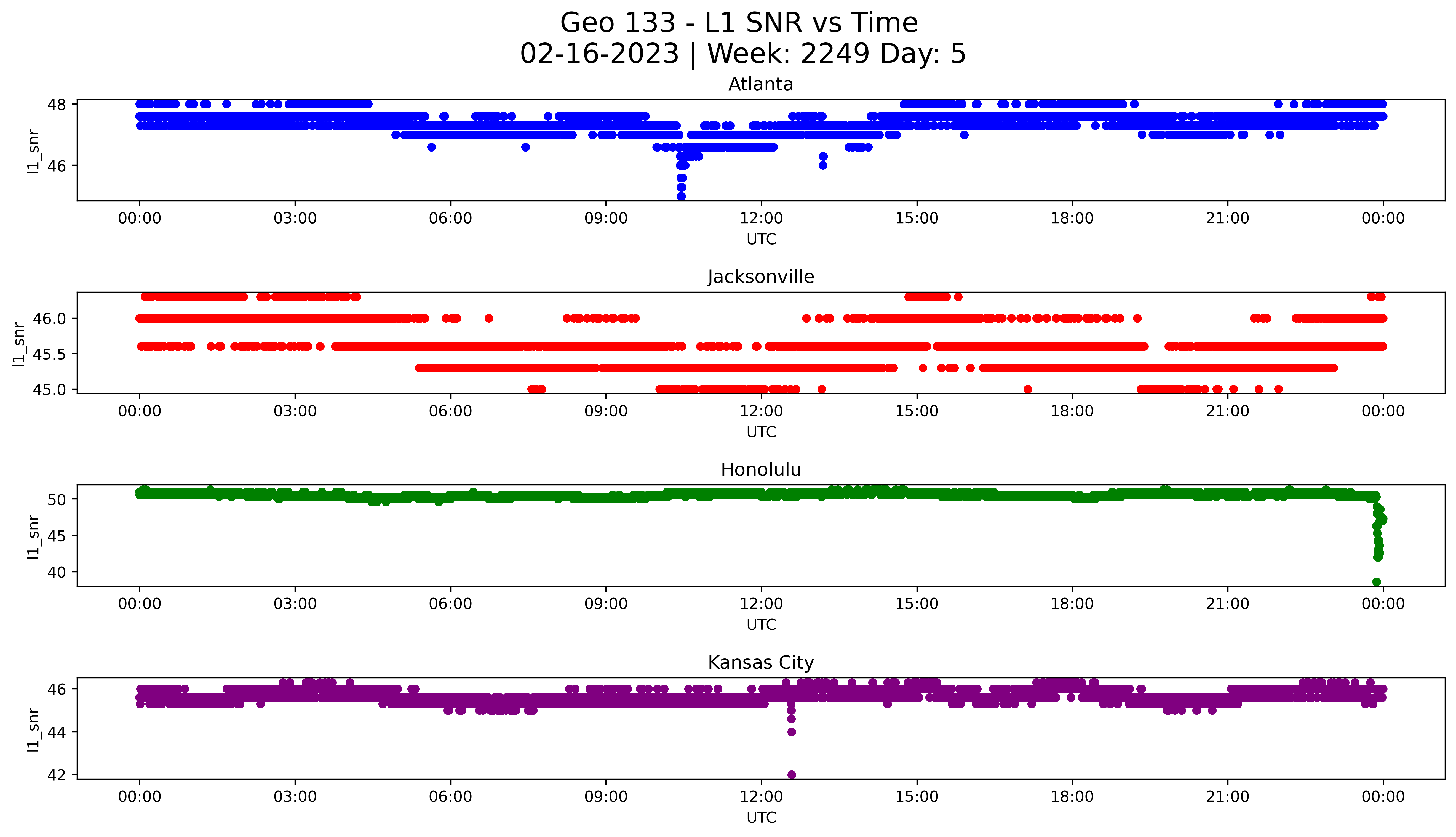
Task: Click the 18:00 x-tick on Kansas City plot
Action: click(x=1072, y=797)
